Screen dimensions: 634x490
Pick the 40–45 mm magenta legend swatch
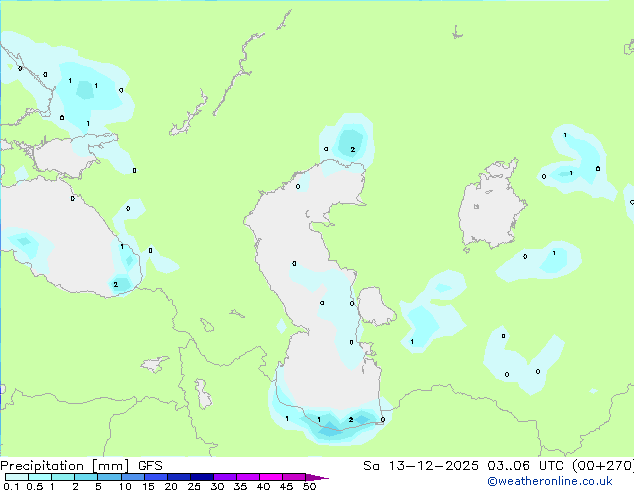[271, 477]
